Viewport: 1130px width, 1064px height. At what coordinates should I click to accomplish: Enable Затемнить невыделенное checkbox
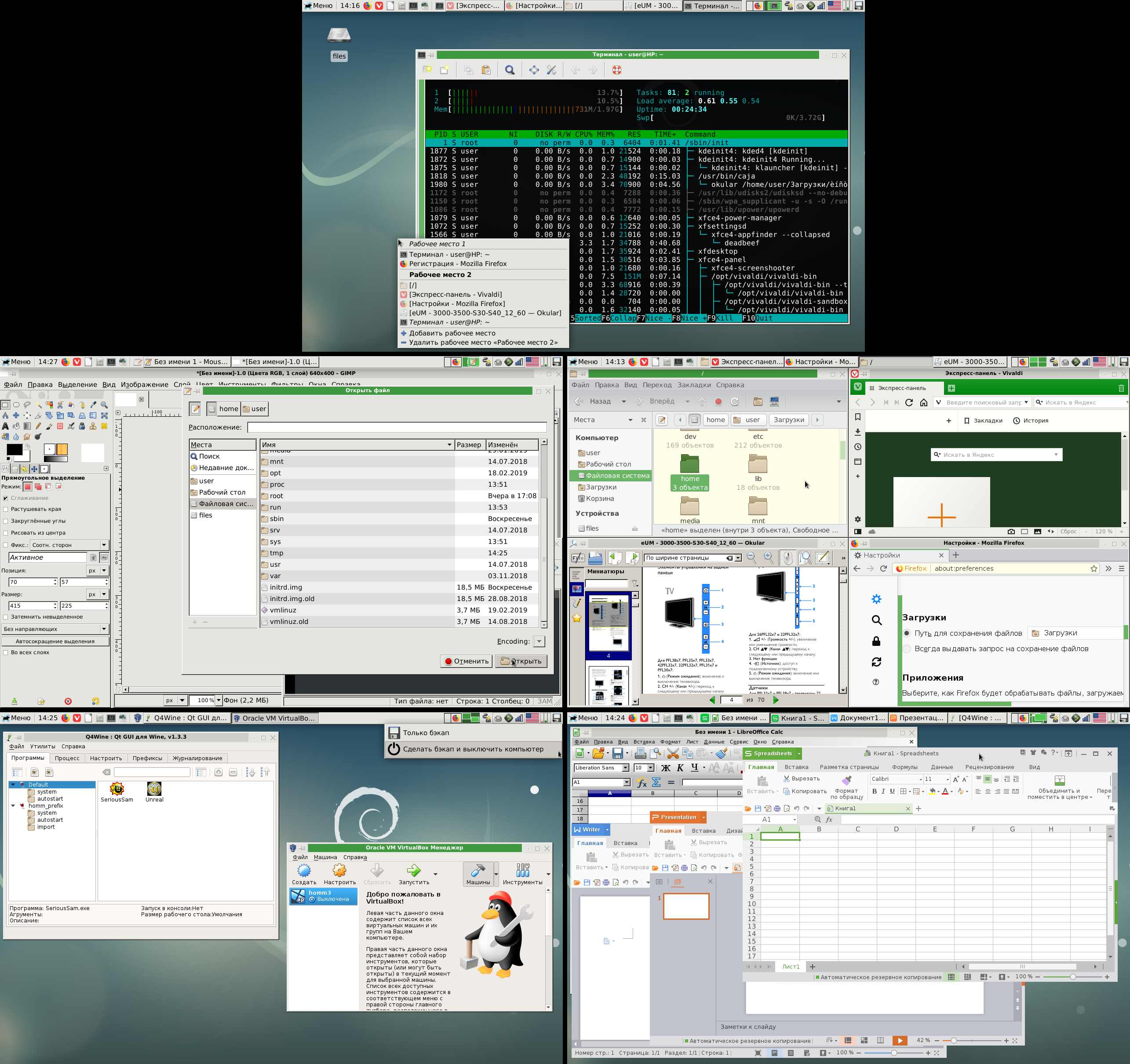[x=6, y=617]
